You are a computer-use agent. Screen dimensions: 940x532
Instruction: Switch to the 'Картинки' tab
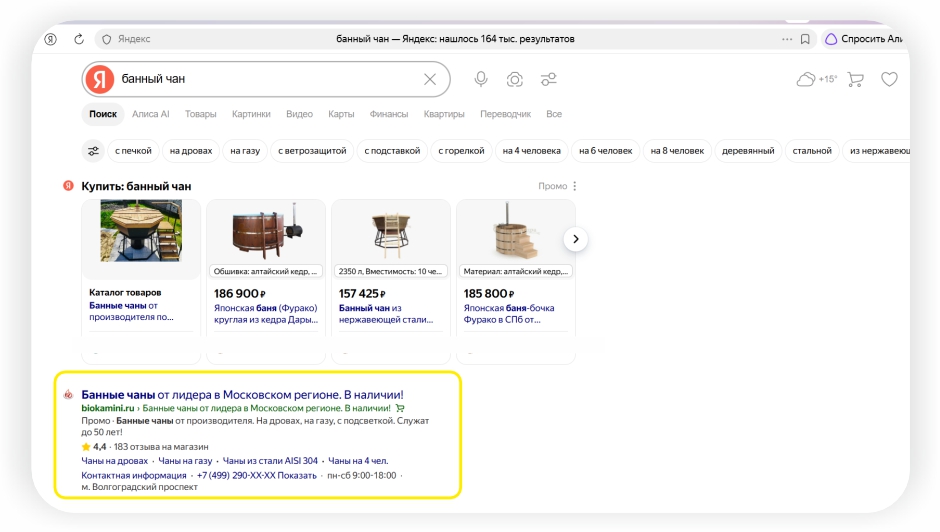(251, 114)
